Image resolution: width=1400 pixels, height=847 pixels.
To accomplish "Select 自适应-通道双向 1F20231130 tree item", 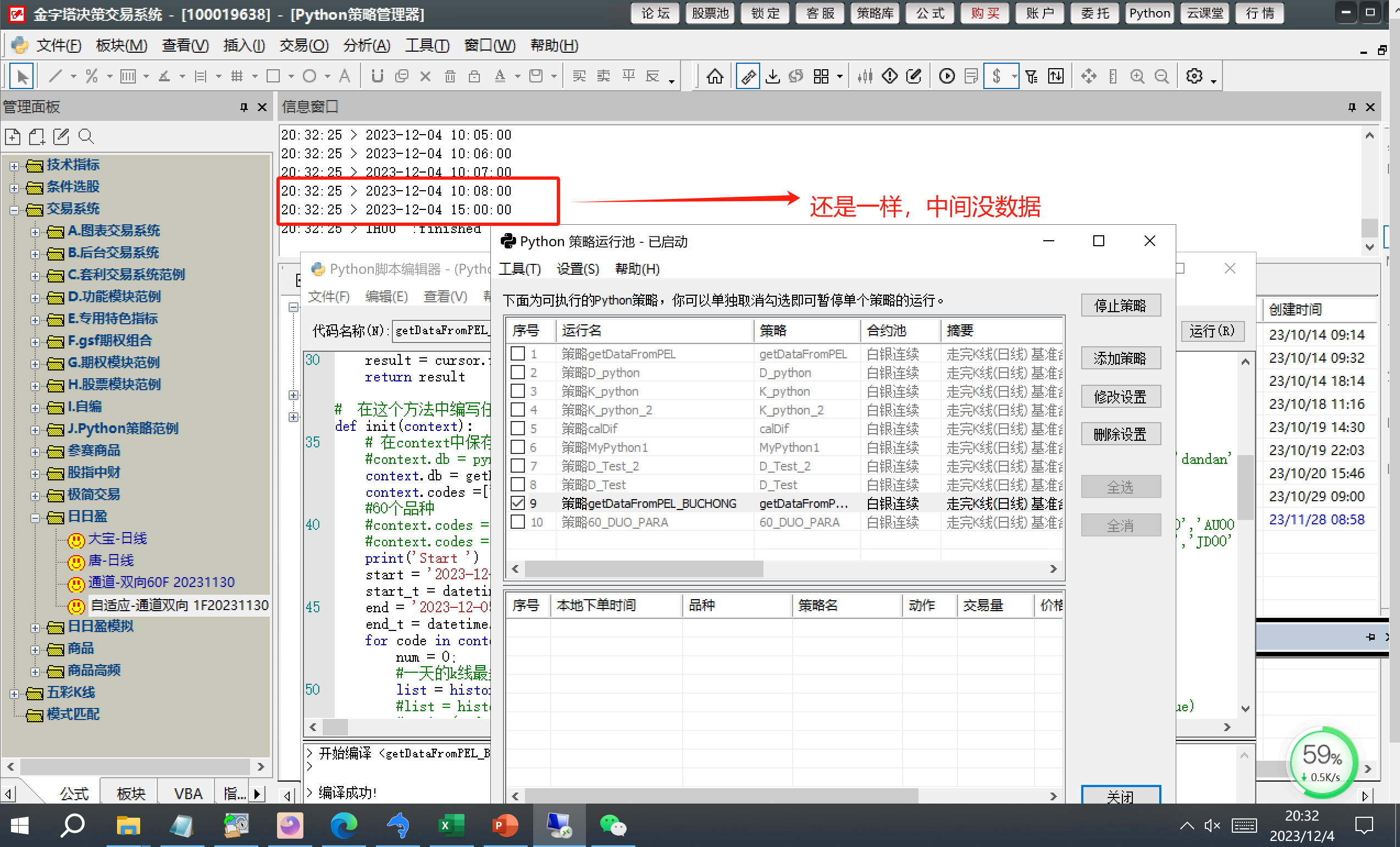I will (x=179, y=605).
